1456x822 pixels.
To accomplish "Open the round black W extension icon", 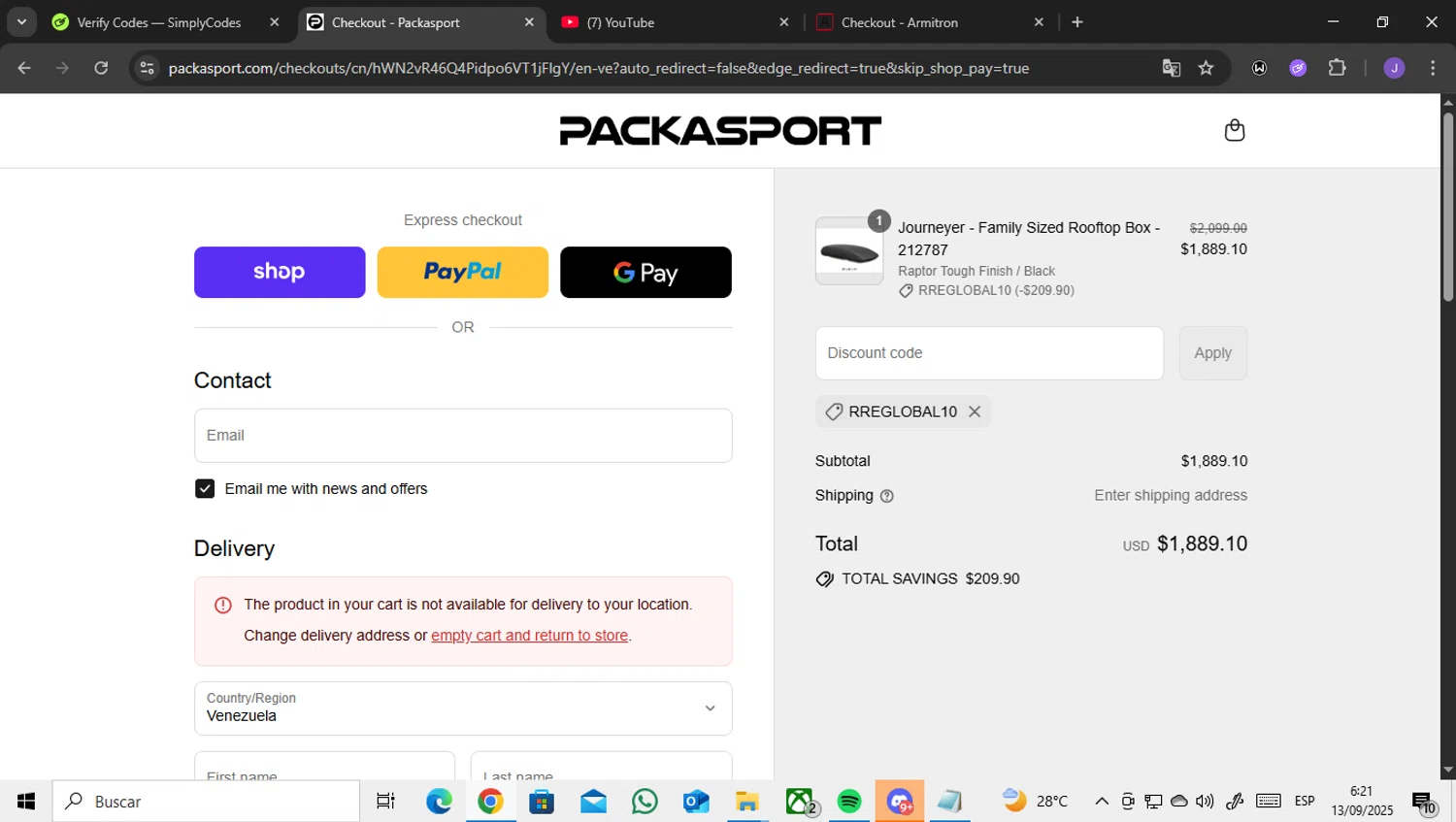I will click(1259, 68).
